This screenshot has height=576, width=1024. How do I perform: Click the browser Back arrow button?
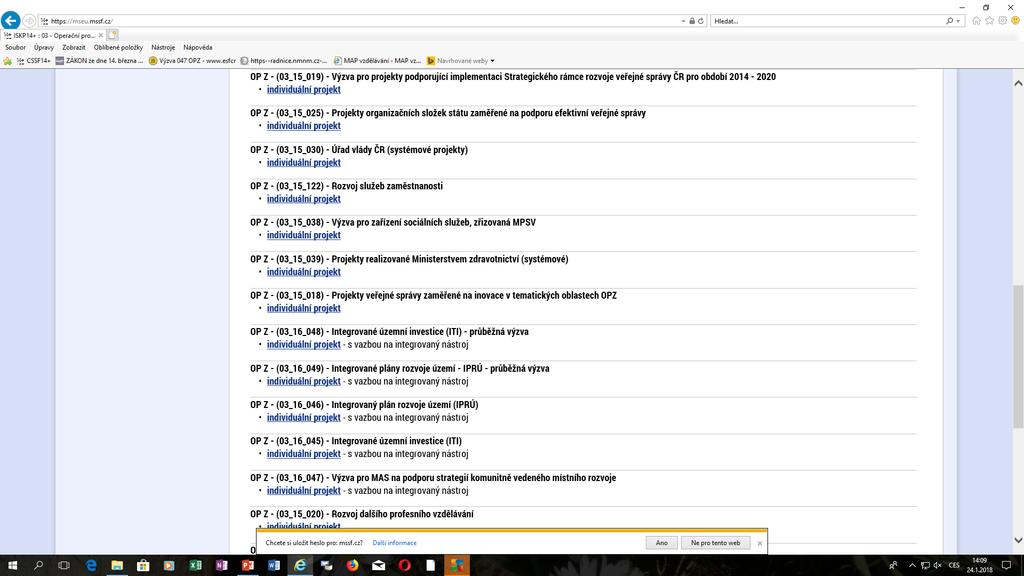click(10, 20)
